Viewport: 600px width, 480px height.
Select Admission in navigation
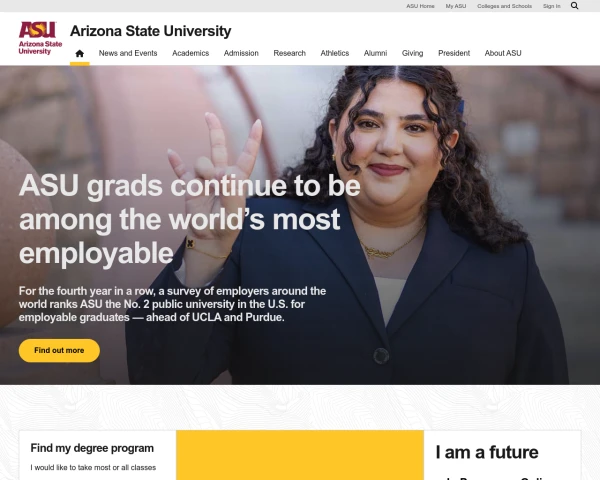click(241, 53)
